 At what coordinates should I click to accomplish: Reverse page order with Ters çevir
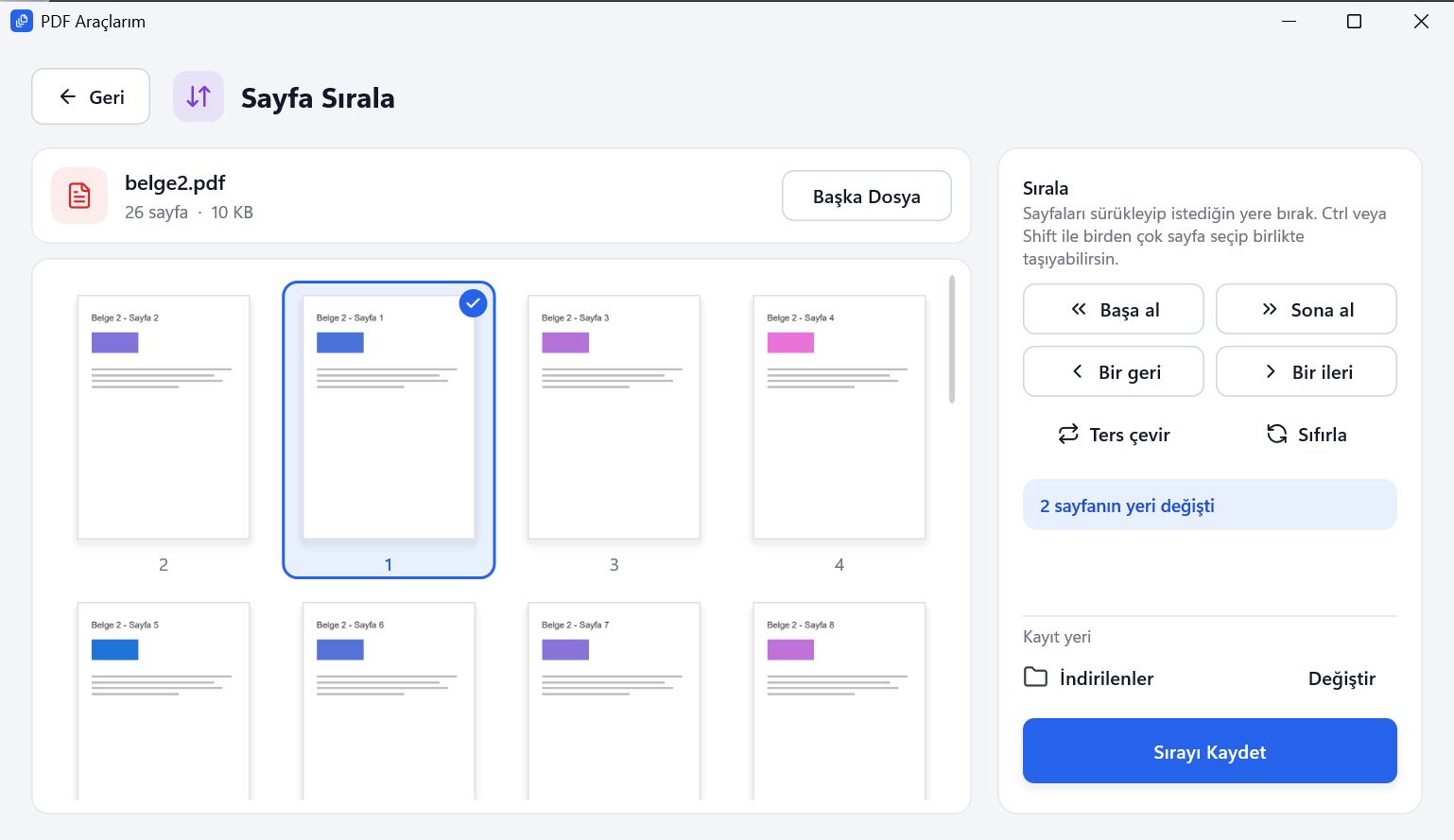click(1114, 434)
